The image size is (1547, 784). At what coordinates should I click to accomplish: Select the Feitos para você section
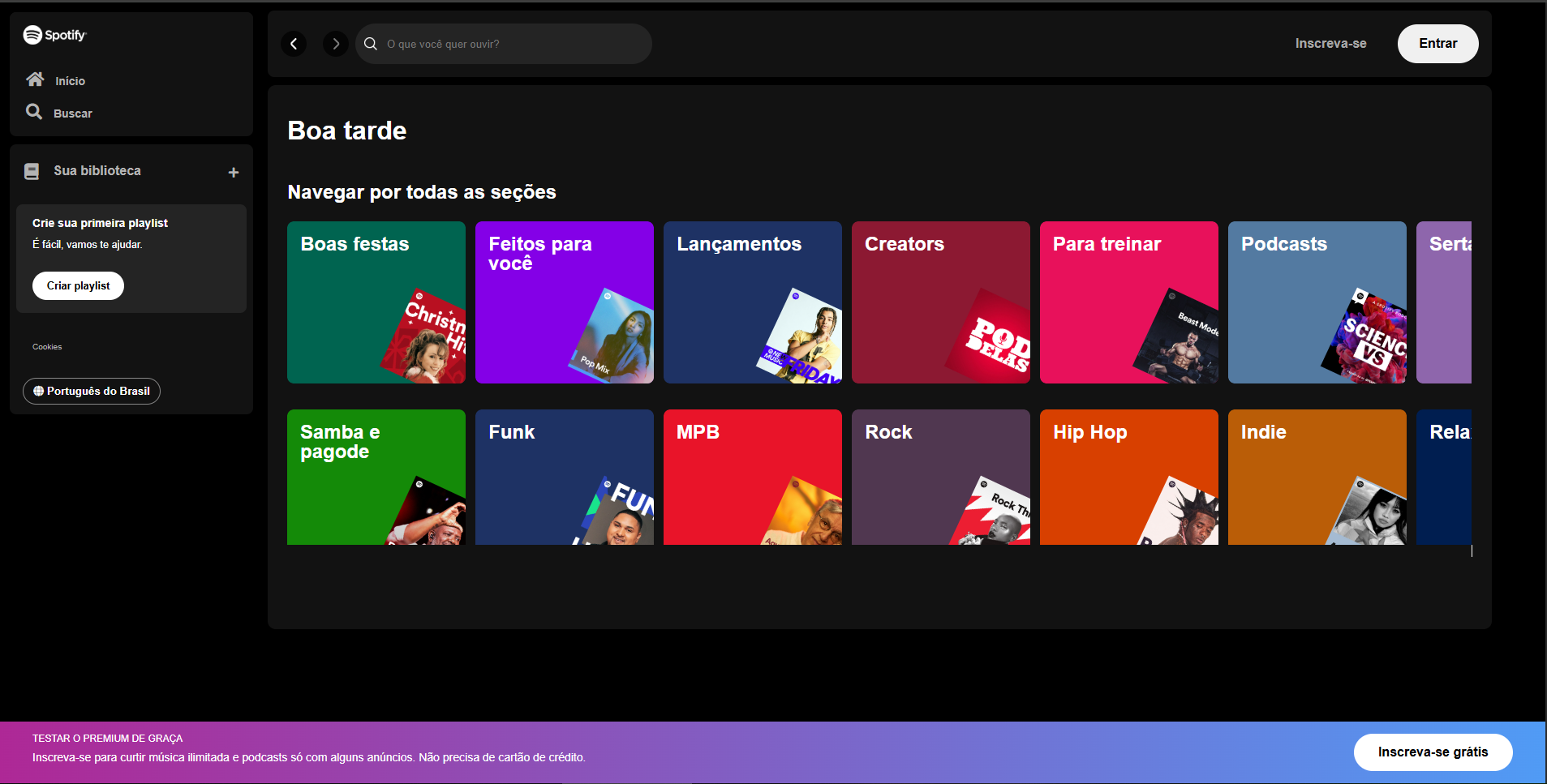click(x=564, y=302)
